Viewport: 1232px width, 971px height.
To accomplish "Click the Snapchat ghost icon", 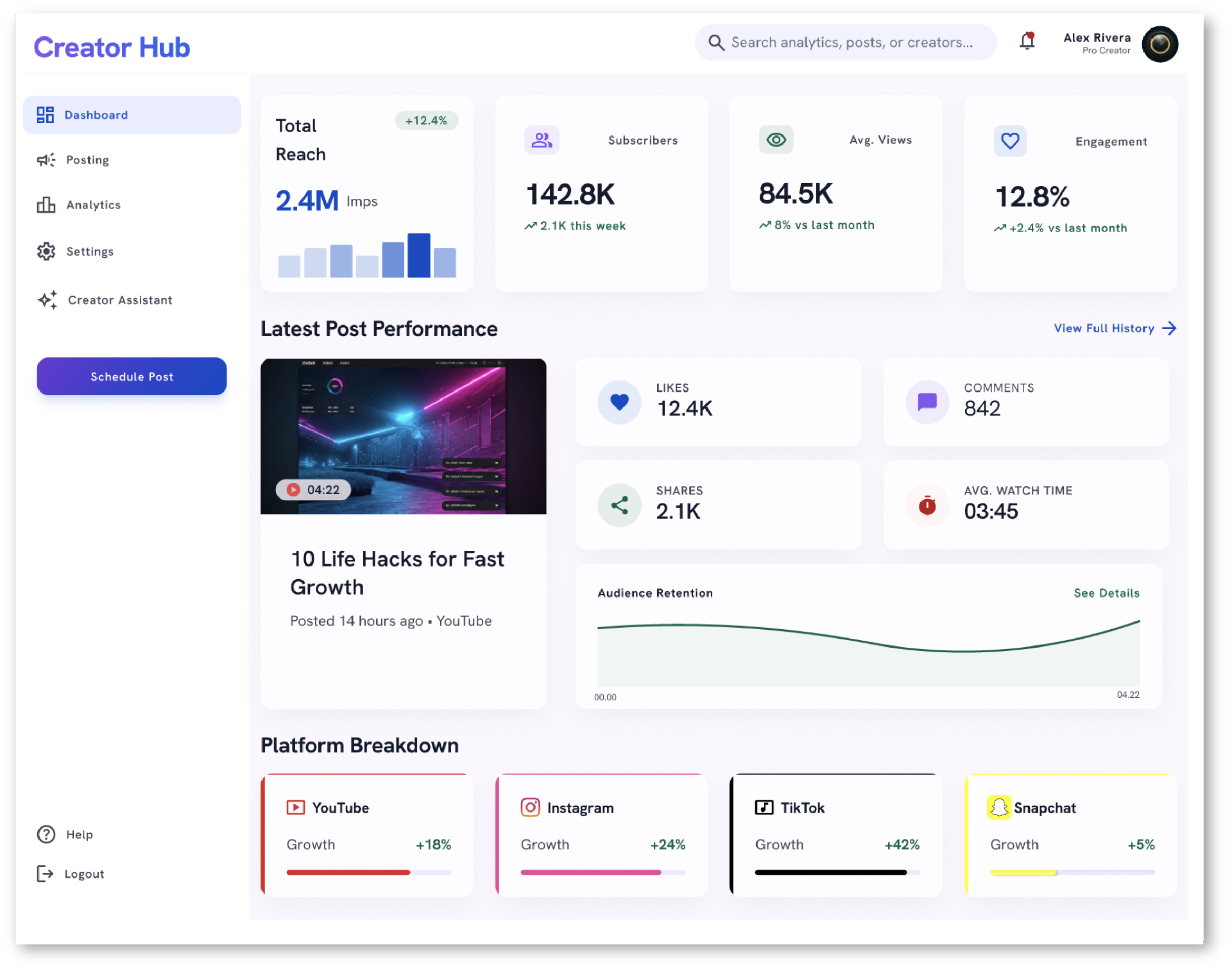I will click(998, 807).
